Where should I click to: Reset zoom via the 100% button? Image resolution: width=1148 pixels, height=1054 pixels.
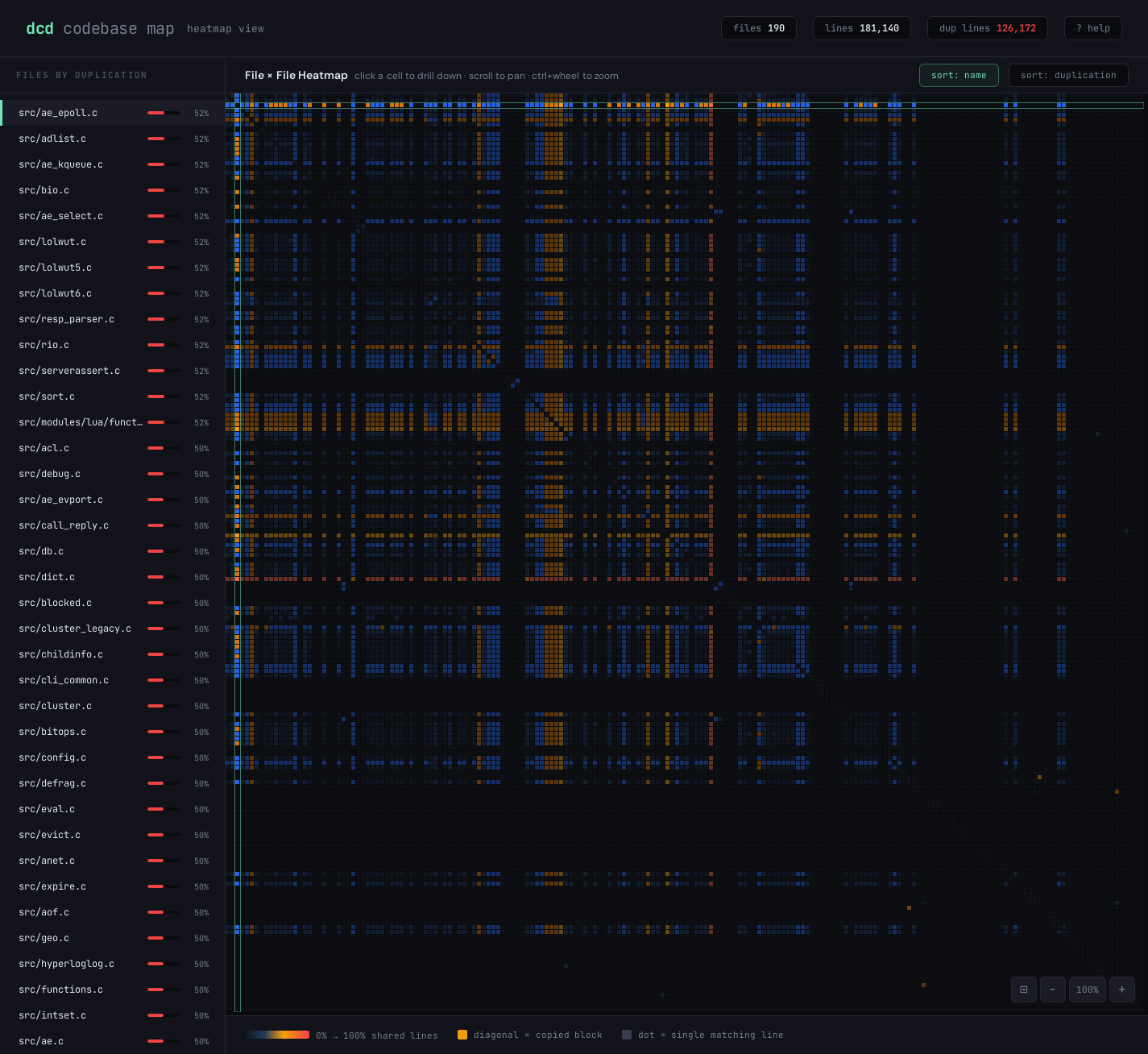coord(1088,990)
